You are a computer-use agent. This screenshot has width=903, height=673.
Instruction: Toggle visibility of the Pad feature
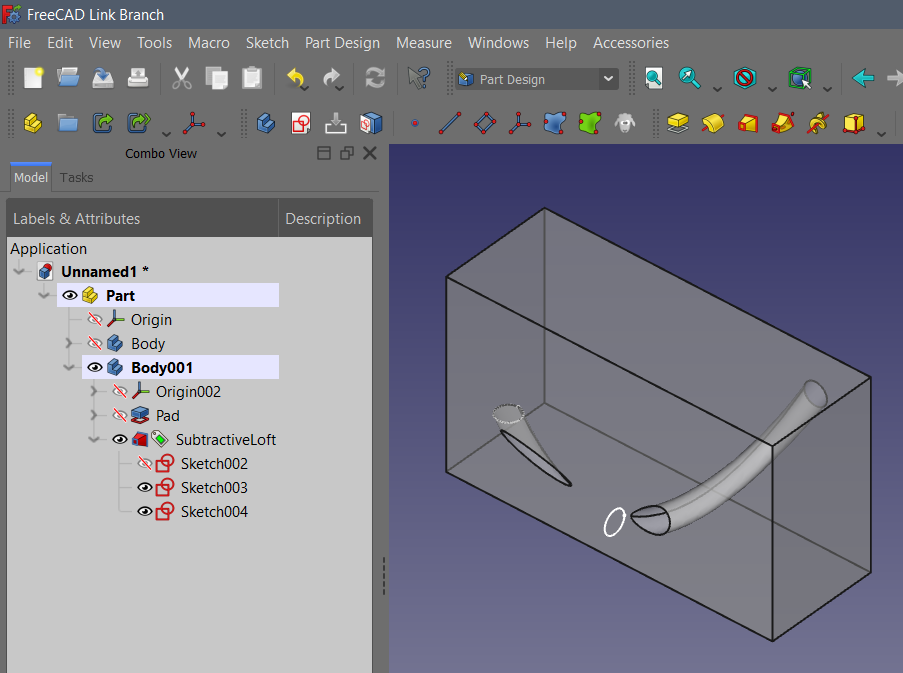click(x=117, y=415)
